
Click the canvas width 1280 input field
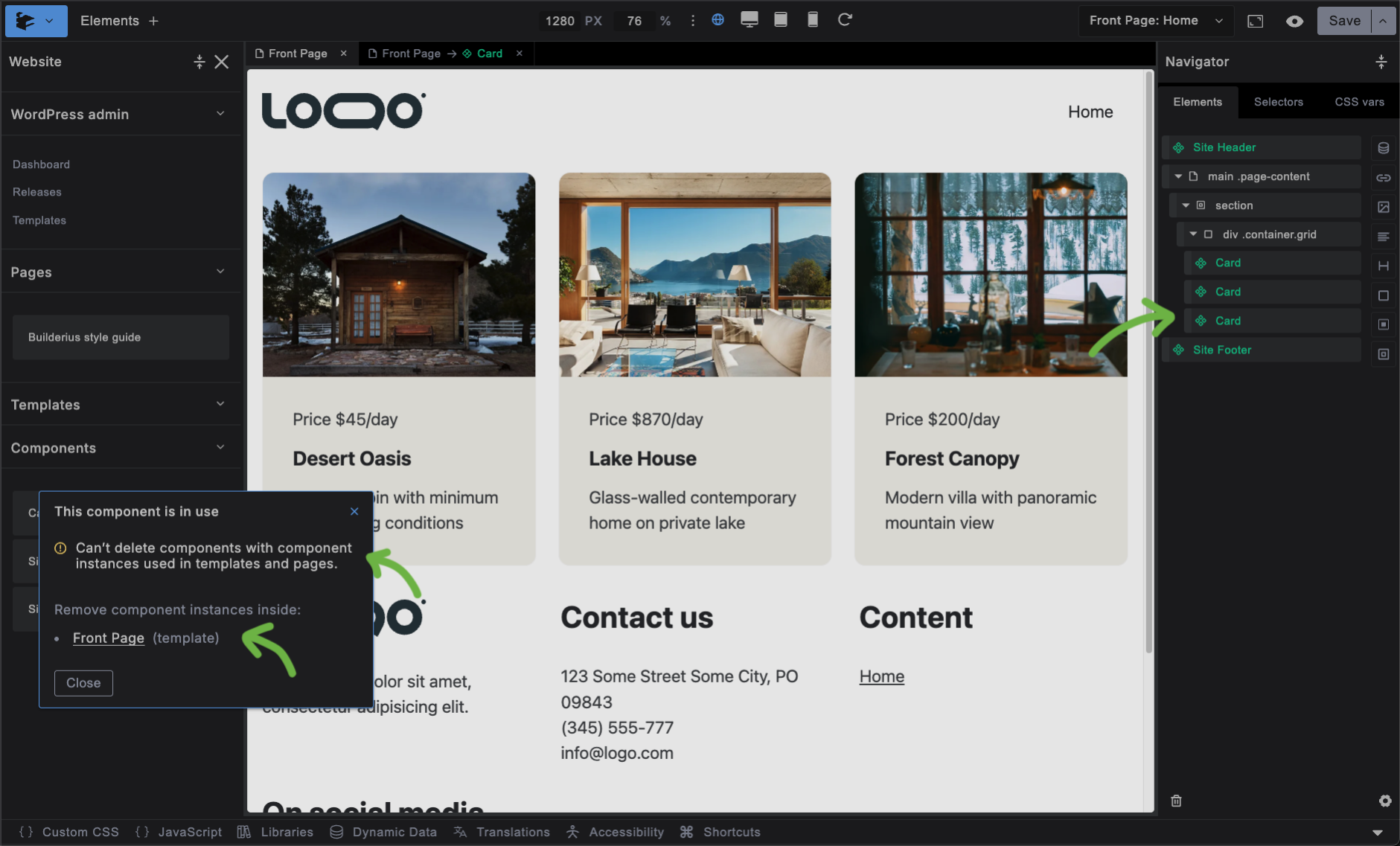[559, 21]
